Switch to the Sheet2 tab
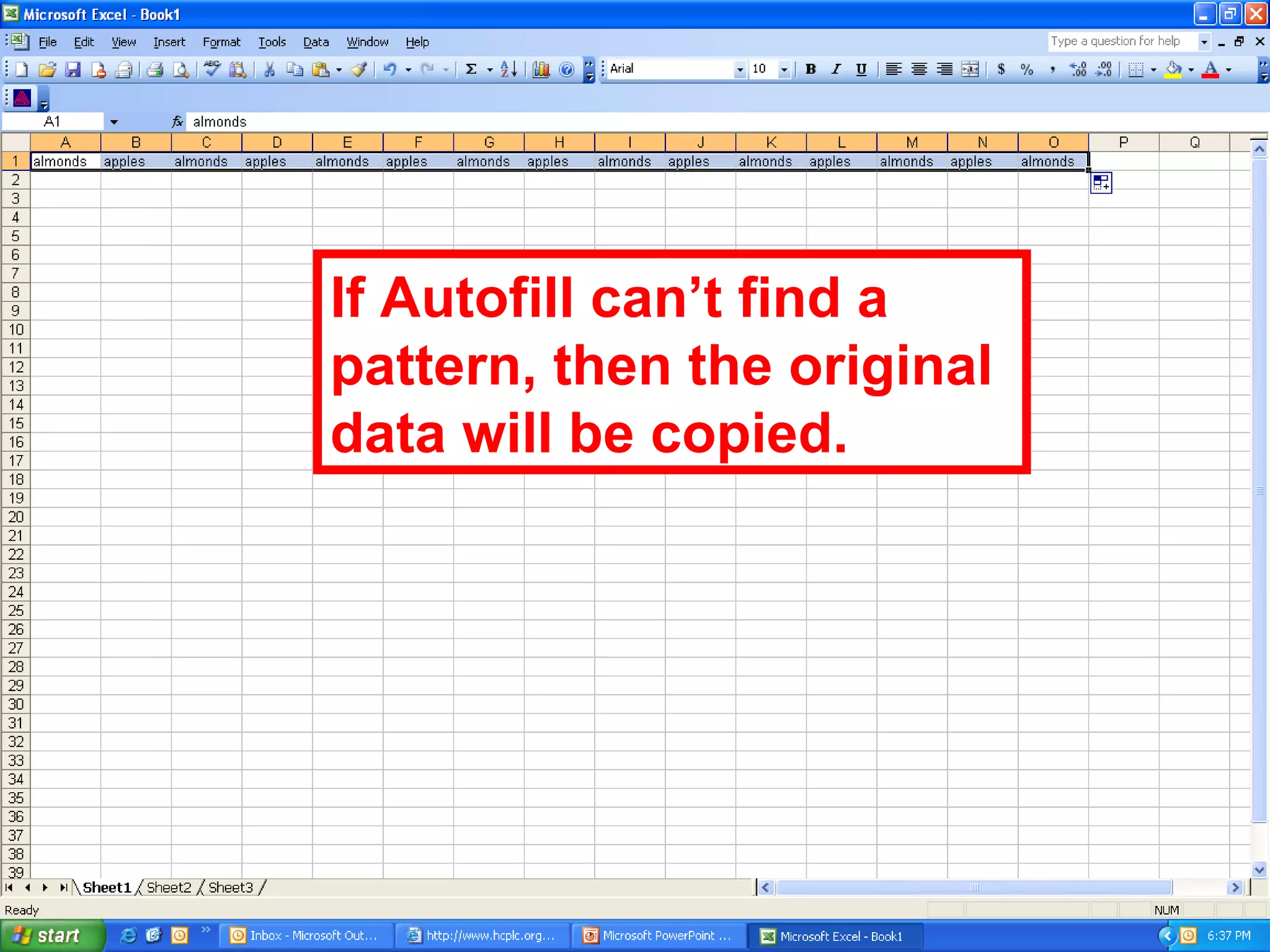This screenshot has width=1270, height=952. point(169,888)
